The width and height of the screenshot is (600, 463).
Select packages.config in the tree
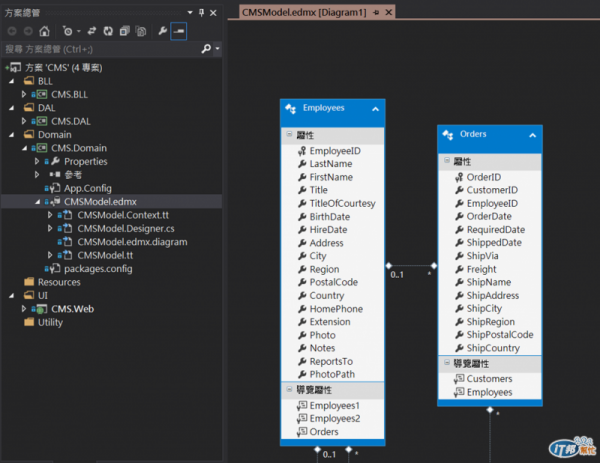click(98, 269)
